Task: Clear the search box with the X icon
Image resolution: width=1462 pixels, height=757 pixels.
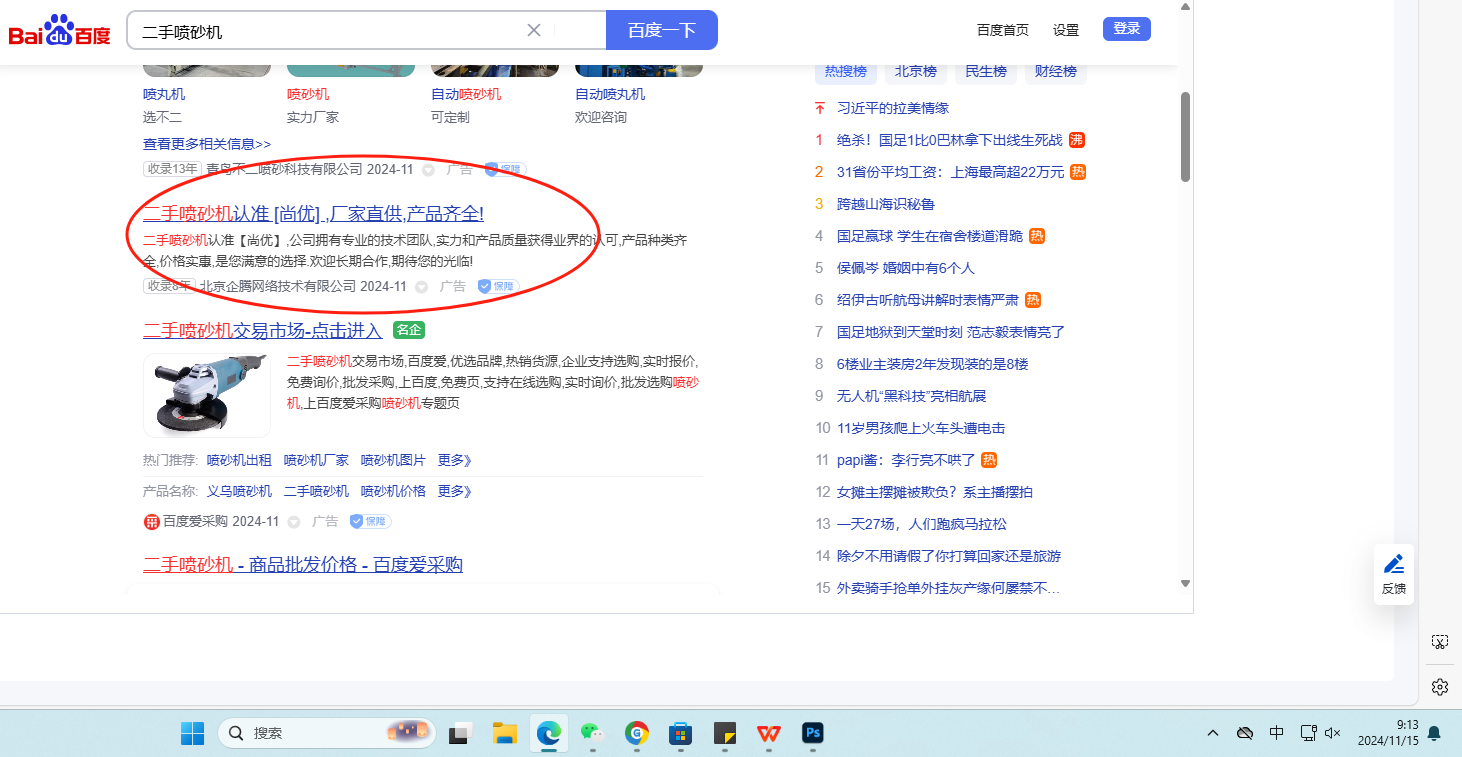Action: [x=534, y=30]
